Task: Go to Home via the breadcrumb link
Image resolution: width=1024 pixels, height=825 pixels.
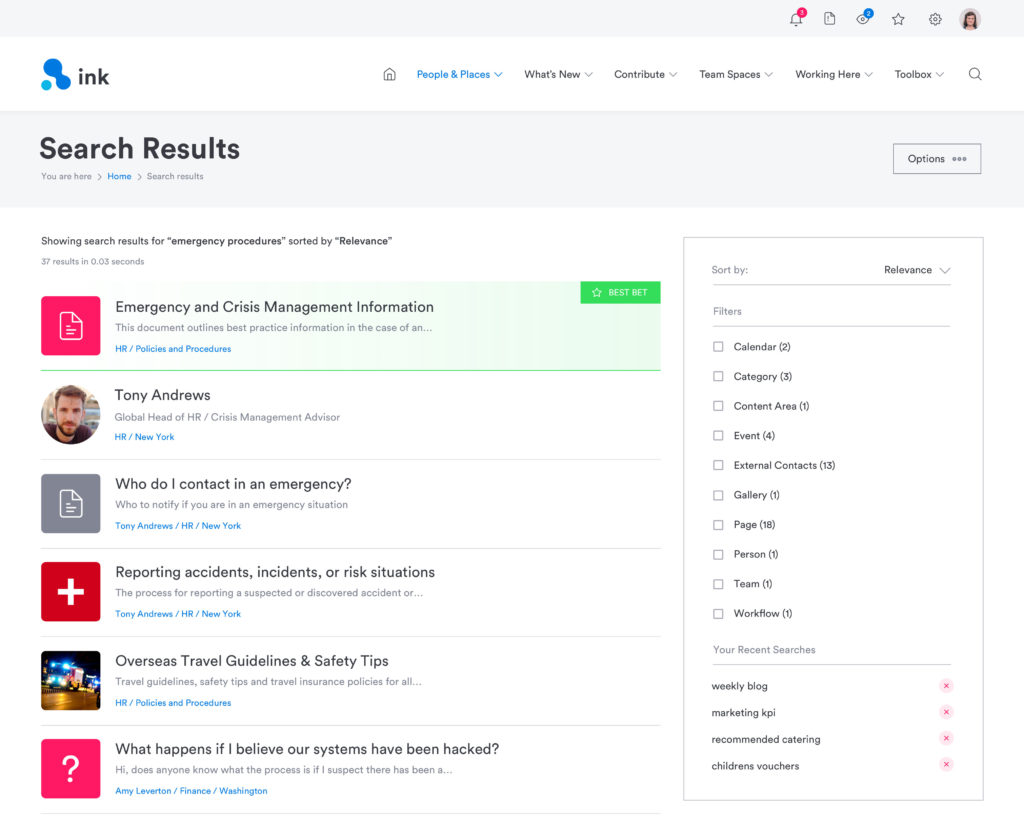Action: click(119, 175)
